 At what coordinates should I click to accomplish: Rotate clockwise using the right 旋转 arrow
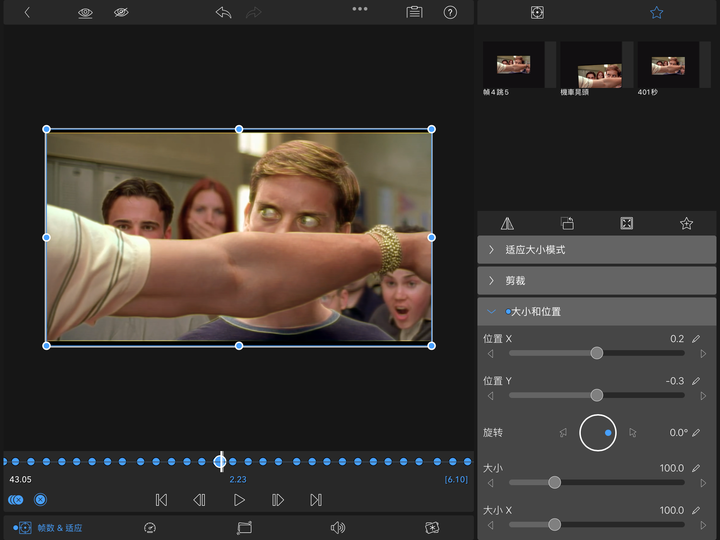tap(633, 433)
